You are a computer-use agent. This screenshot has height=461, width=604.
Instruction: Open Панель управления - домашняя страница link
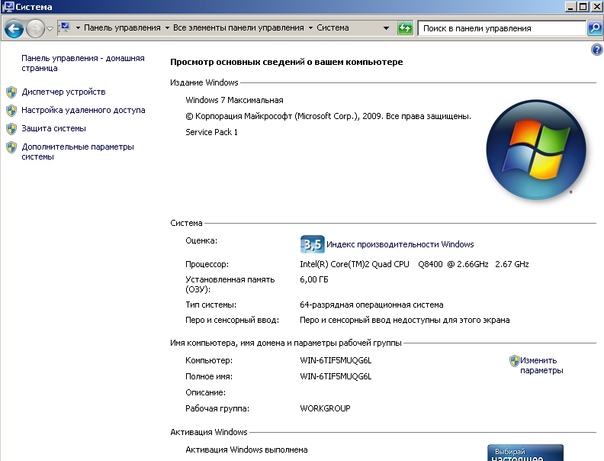[83, 63]
